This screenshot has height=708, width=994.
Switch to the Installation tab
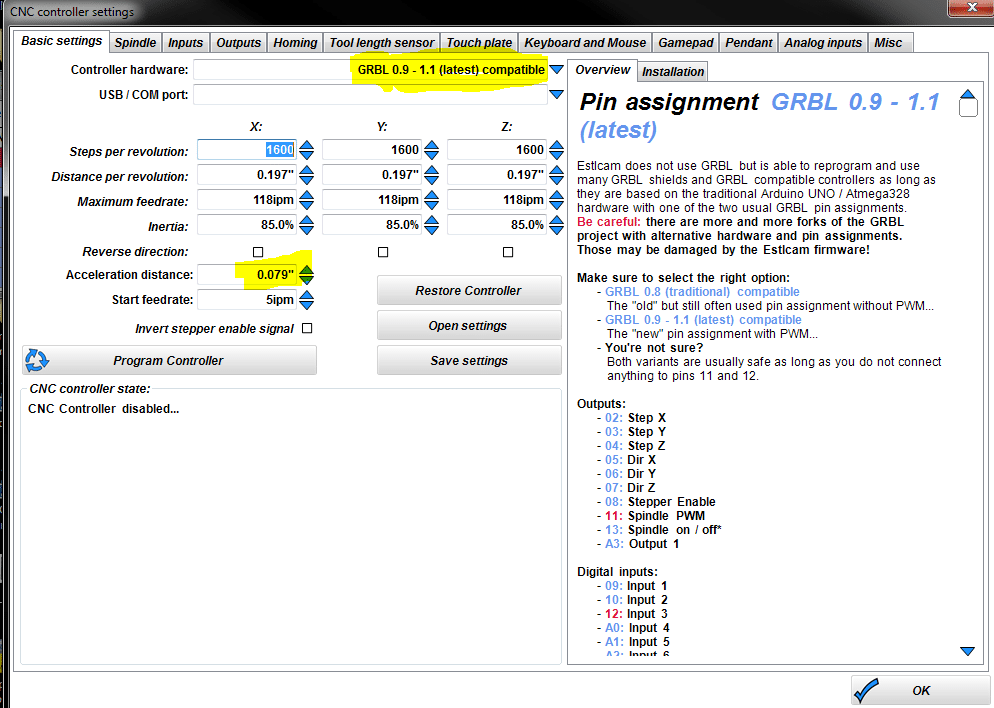673,72
